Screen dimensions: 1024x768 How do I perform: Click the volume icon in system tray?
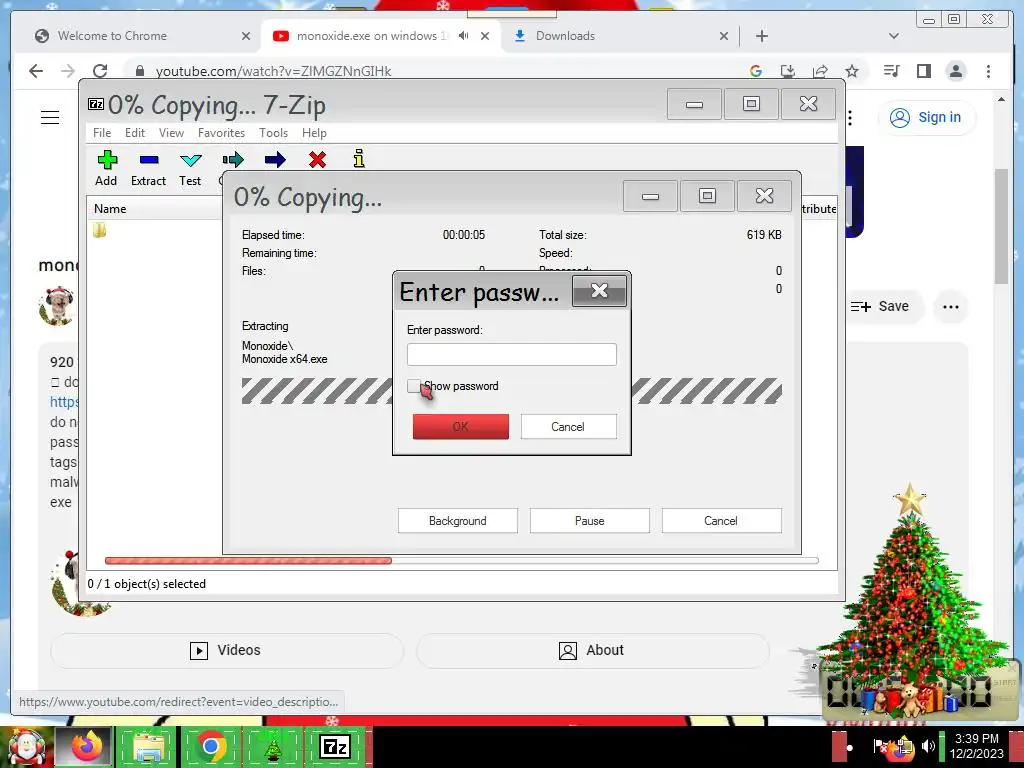(x=927, y=746)
